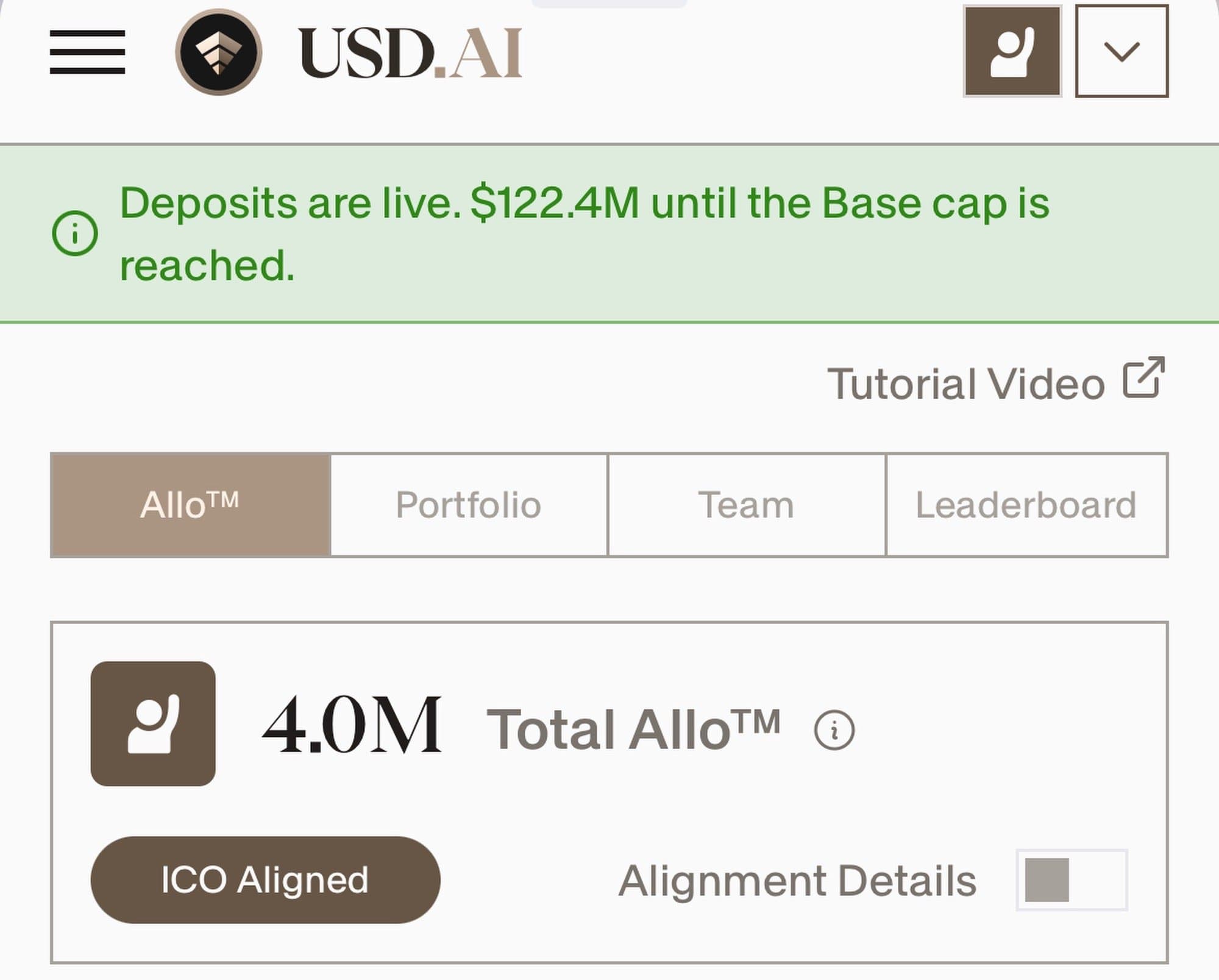
Task: Click the USD.AI circular logo icon
Action: tap(218, 52)
